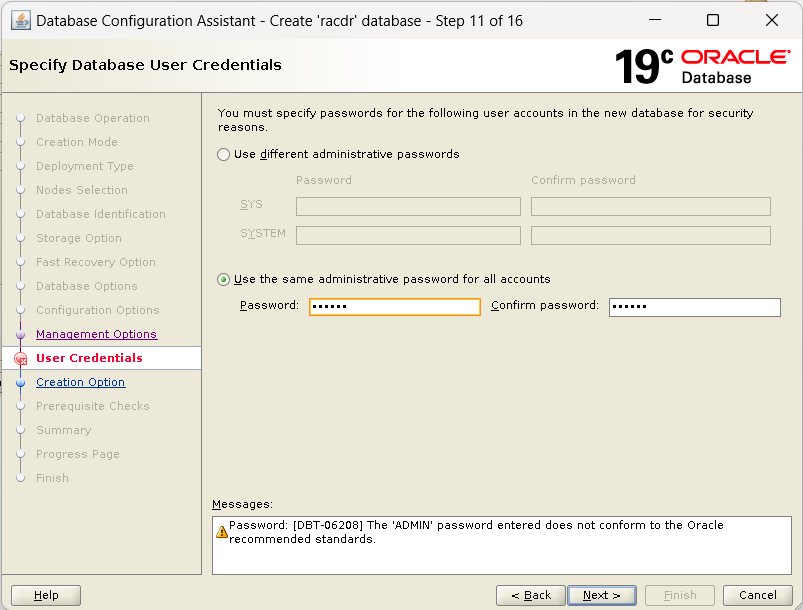Select Use different administrative passwords option

(223, 154)
